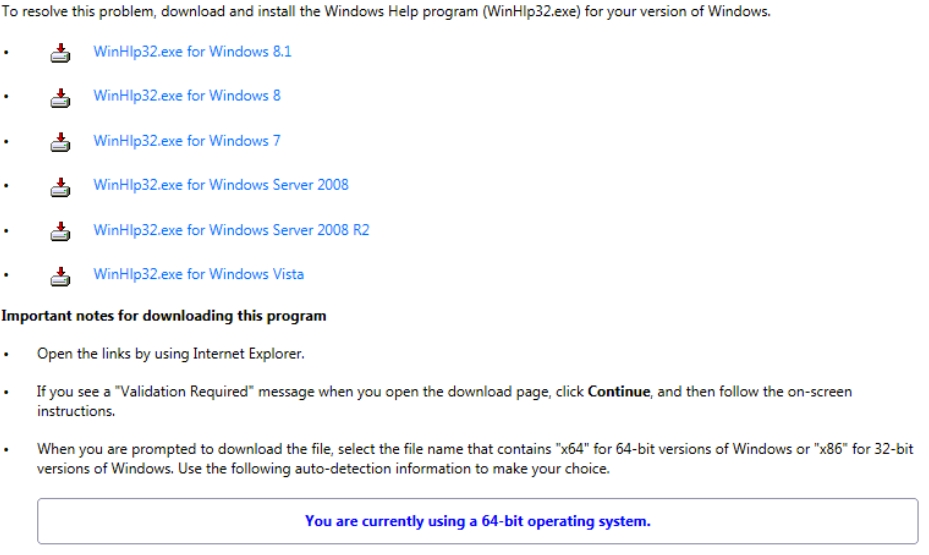929x555 pixels.
Task: Click the 'Important notes for downloading this program' heading
Action: coord(164,316)
